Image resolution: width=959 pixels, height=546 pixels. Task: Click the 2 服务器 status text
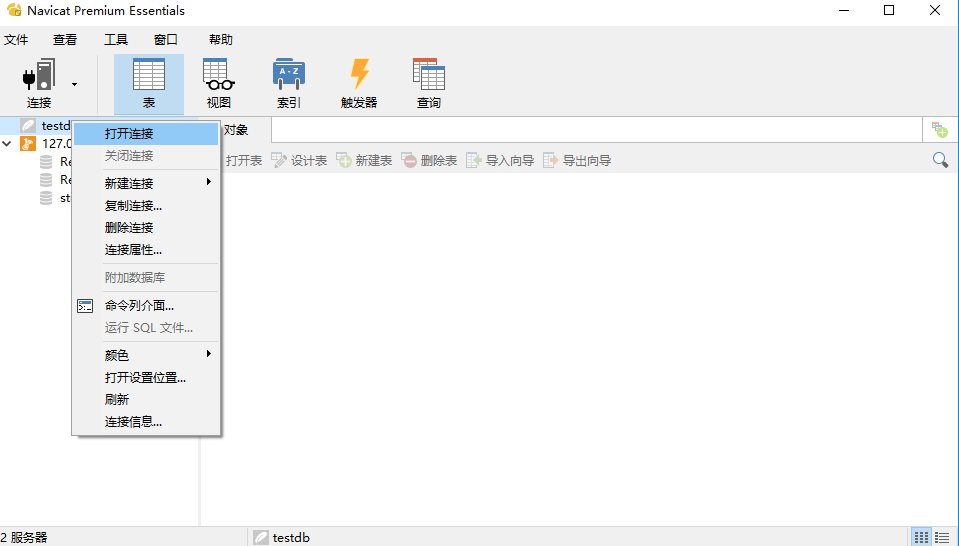(24, 537)
